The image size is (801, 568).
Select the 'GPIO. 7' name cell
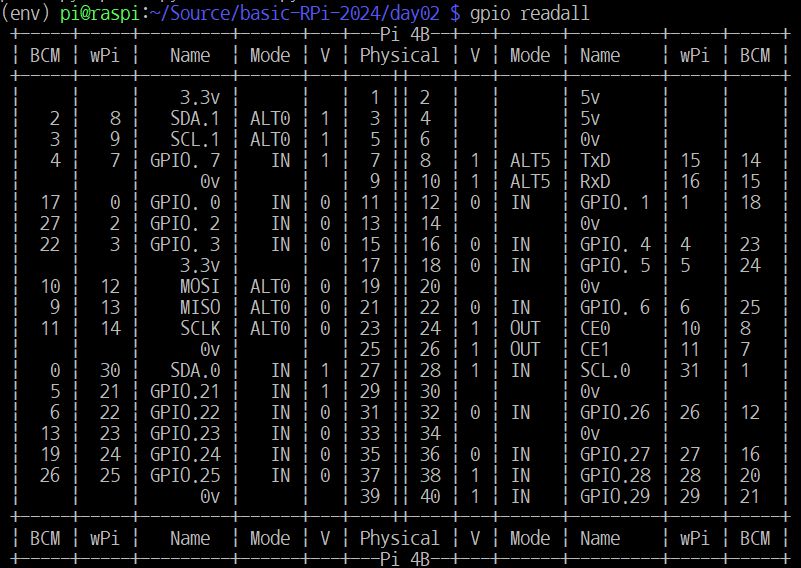(x=185, y=160)
